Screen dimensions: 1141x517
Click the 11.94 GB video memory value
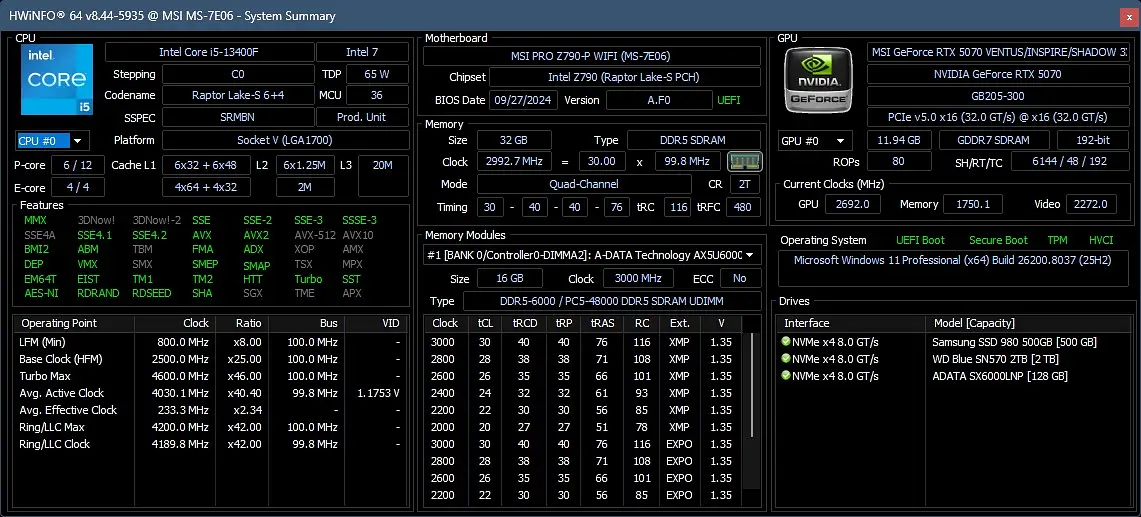pos(899,141)
